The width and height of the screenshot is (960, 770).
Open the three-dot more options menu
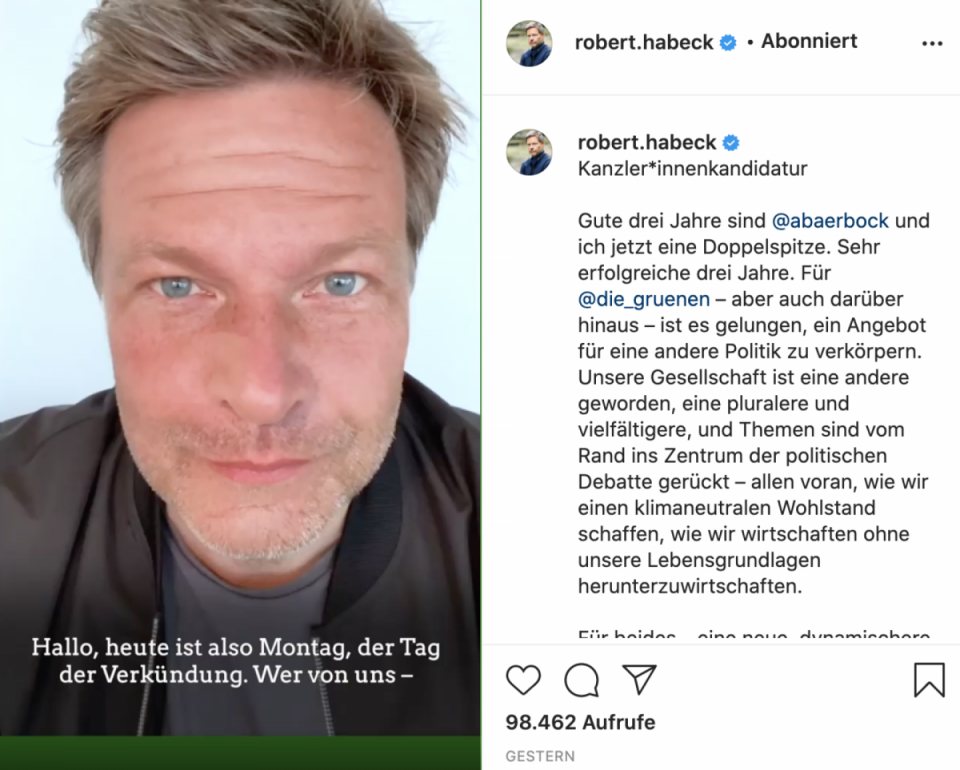point(932,43)
